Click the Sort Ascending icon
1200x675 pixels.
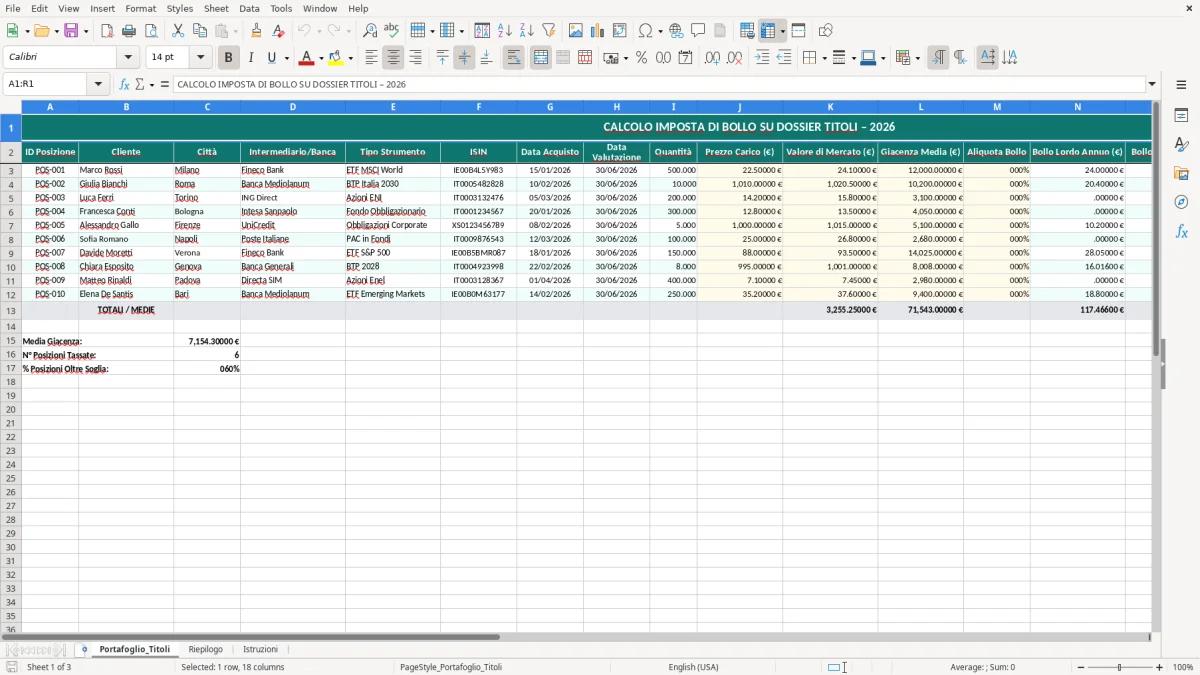(x=505, y=31)
